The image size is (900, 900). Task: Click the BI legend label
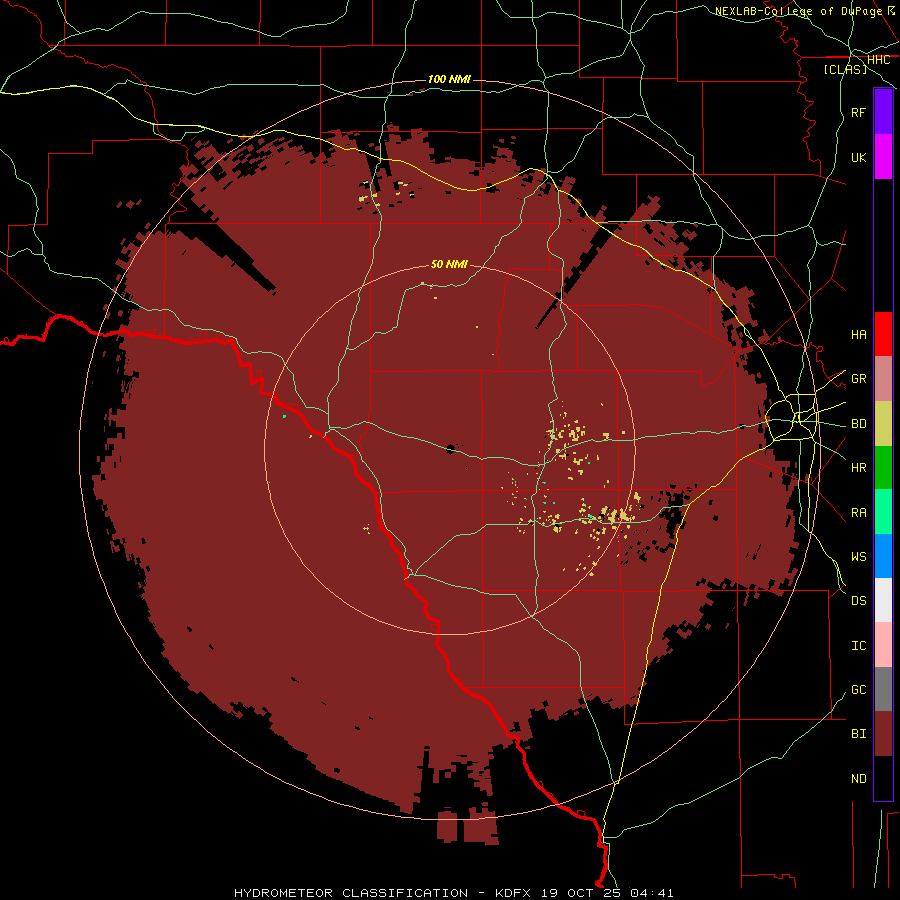pos(859,734)
